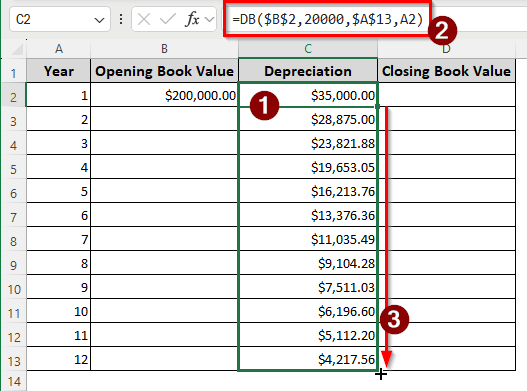This screenshot has height=391, width=527.
Task: Select the $11,035.49 depreciation cell
Action: [x=308, y=239]
